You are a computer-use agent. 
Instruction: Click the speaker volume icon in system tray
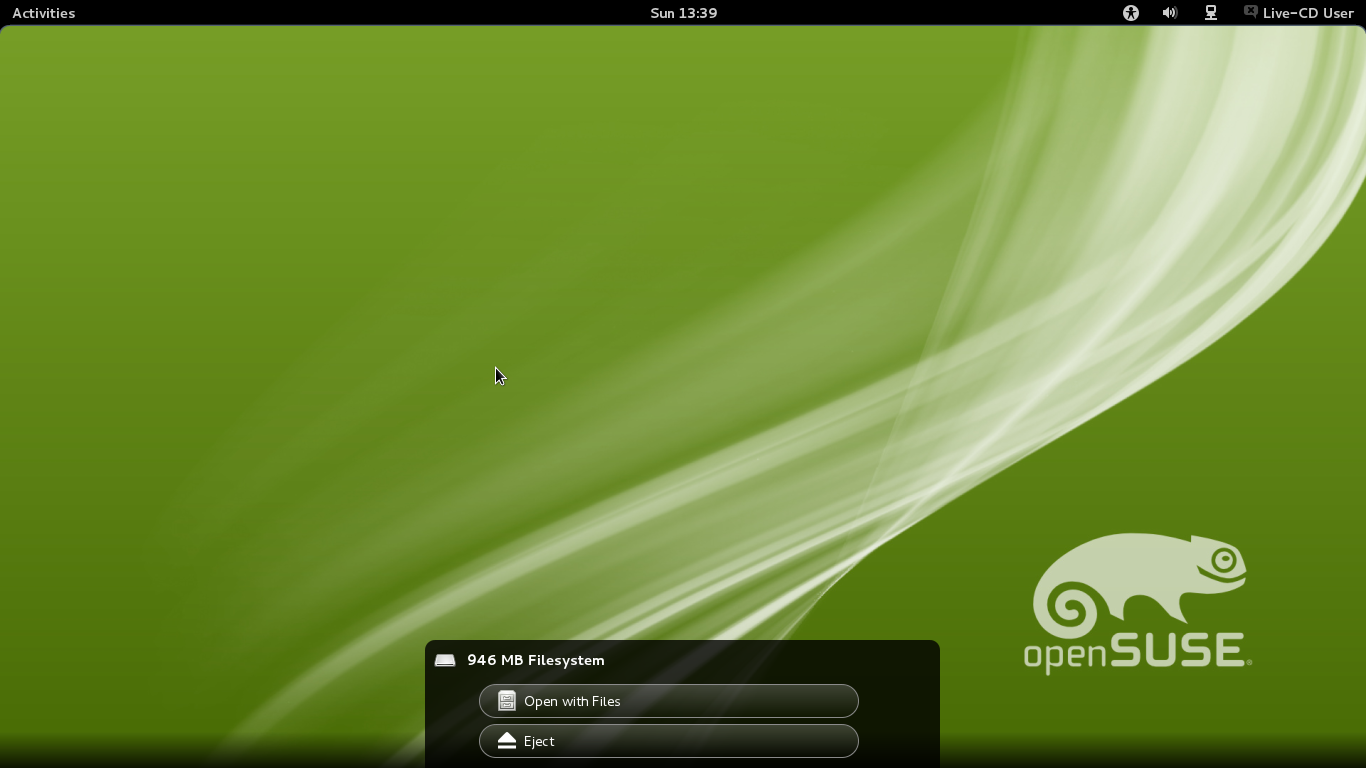pos(1169,13)
